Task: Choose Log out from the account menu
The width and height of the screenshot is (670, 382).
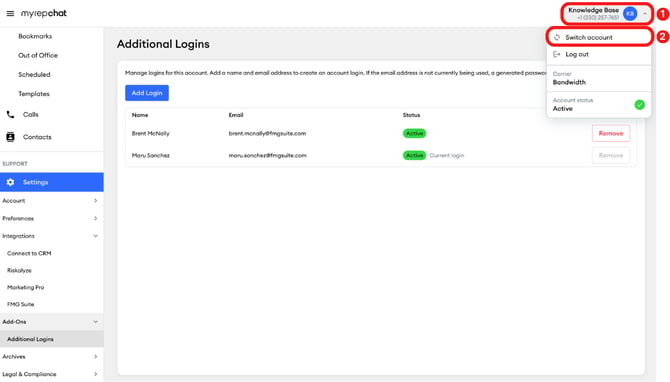Action: (x=599, y=54)
